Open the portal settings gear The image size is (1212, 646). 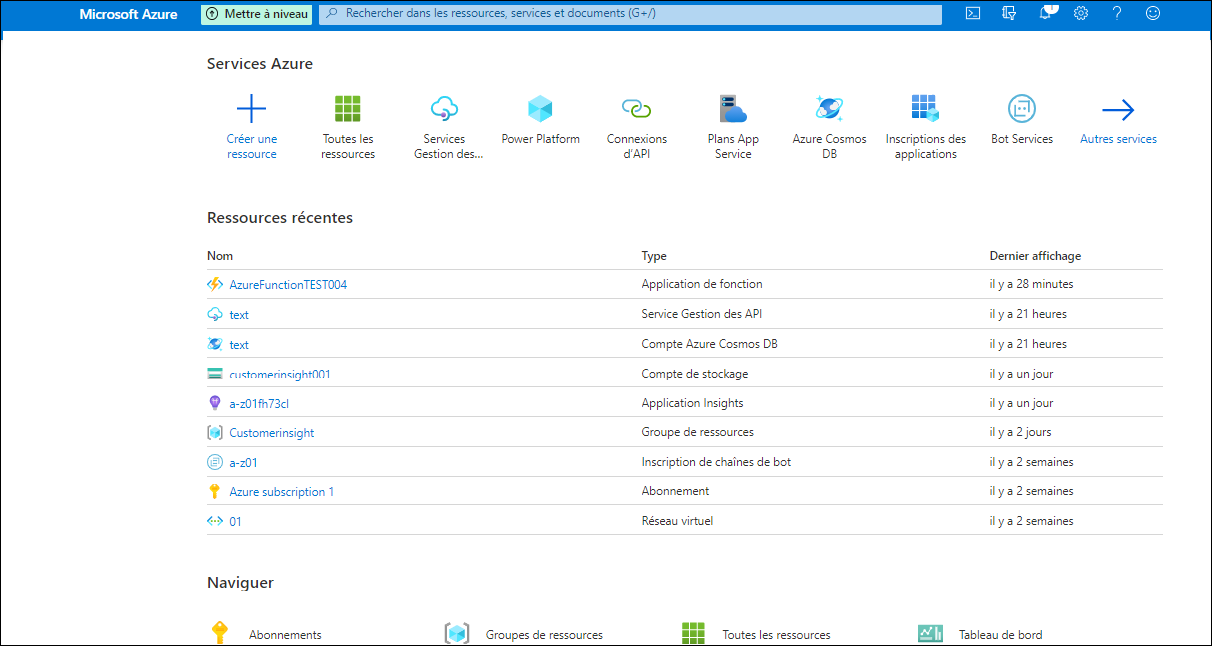pyautogui.click(x=1081, y=13)
